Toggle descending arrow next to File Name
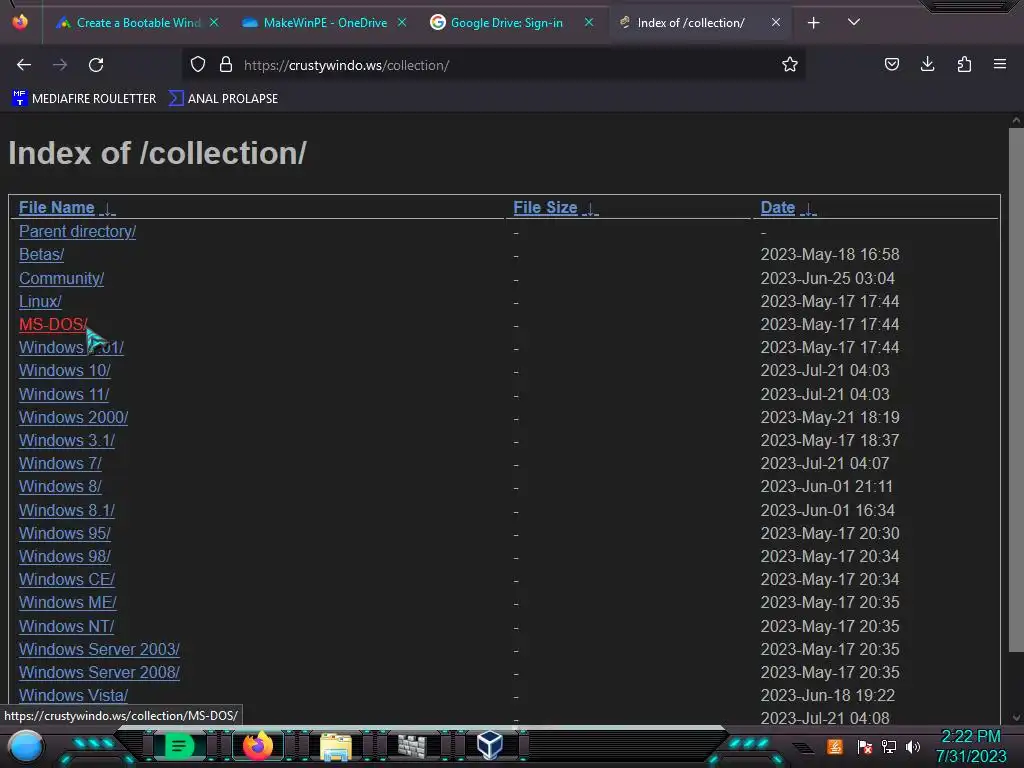The height and width of the screenshot is (768, 1024). (x=108, y=209)
